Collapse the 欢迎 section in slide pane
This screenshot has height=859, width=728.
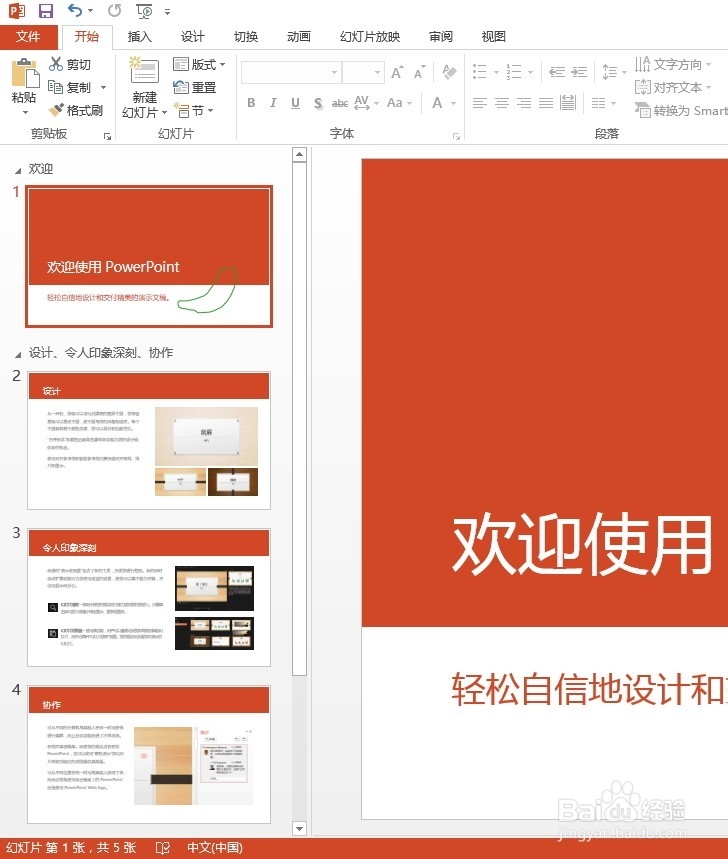(18, 170)
